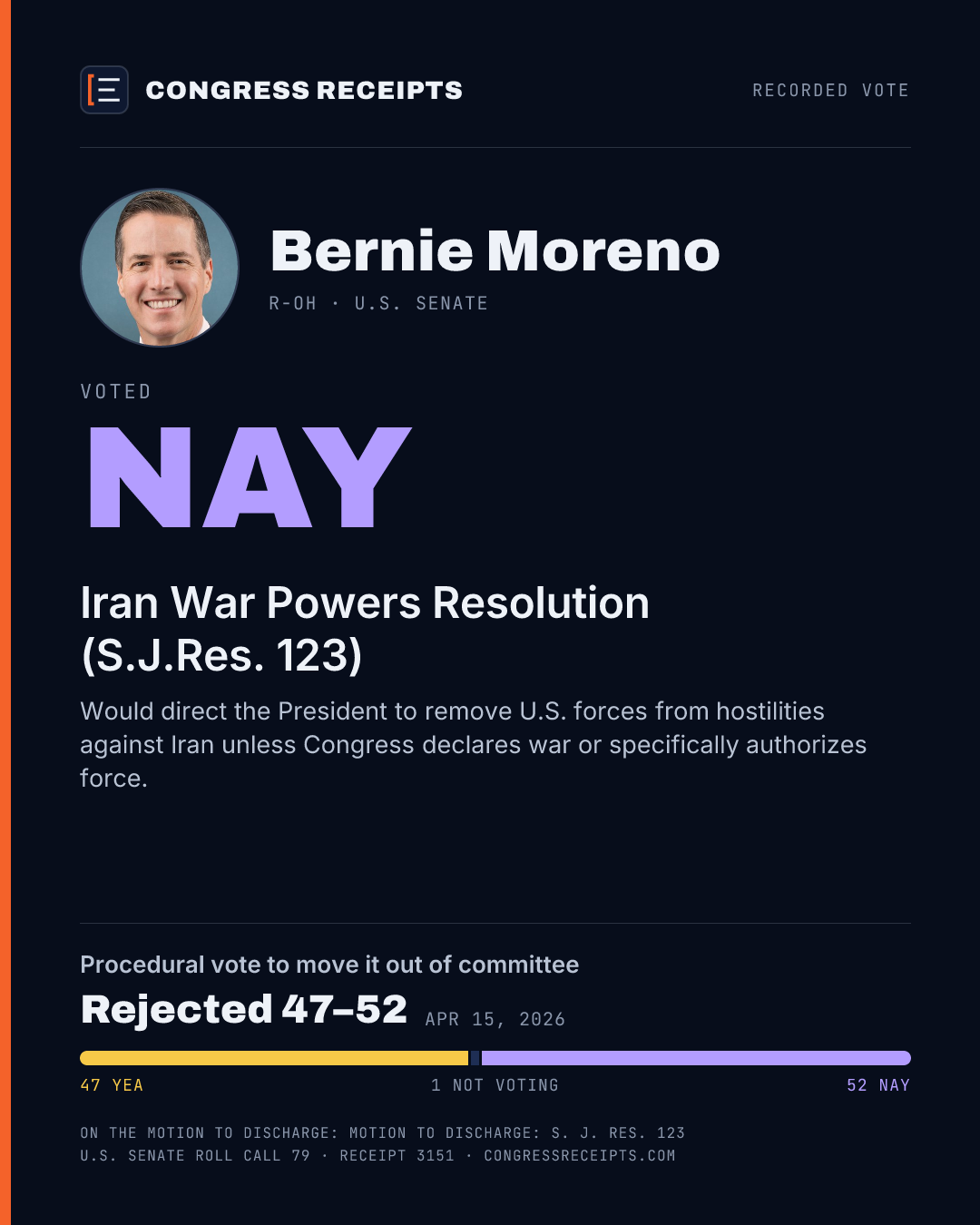Click the Congress Receipts bracket logo icon

pyautogui.click(x=104, y=90)
